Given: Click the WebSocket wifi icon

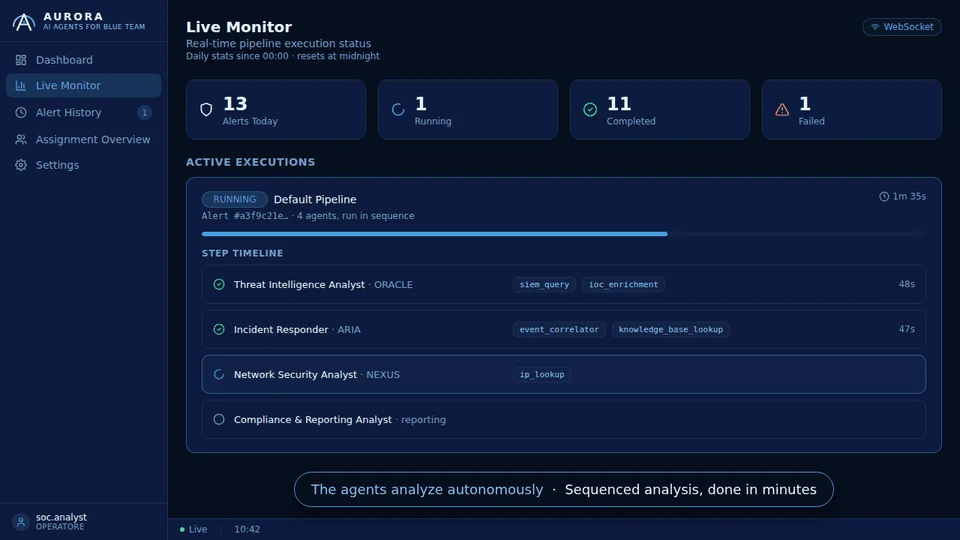Looking at the screenshot, I should click(x=875, y=27).
